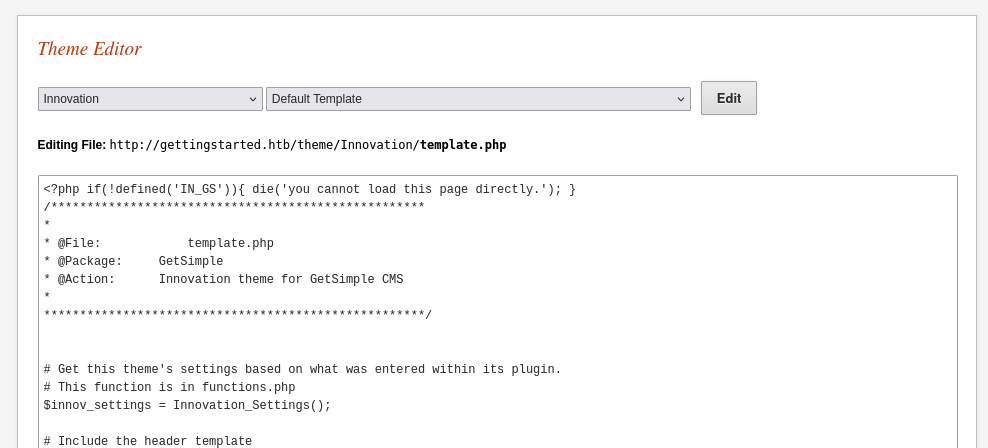Image resolution: width=988 pixels, height=448 pixels.
Task: Click the bold template.php filename
Action: (x=463, y=145)
